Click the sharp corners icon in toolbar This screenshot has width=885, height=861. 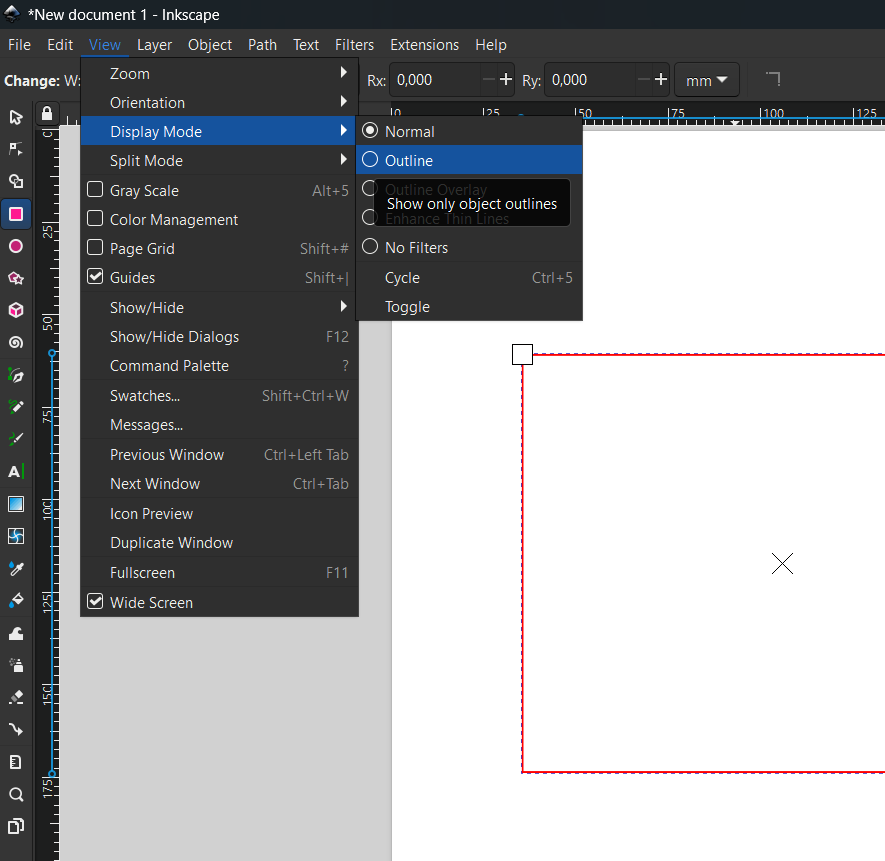point(773,79)
